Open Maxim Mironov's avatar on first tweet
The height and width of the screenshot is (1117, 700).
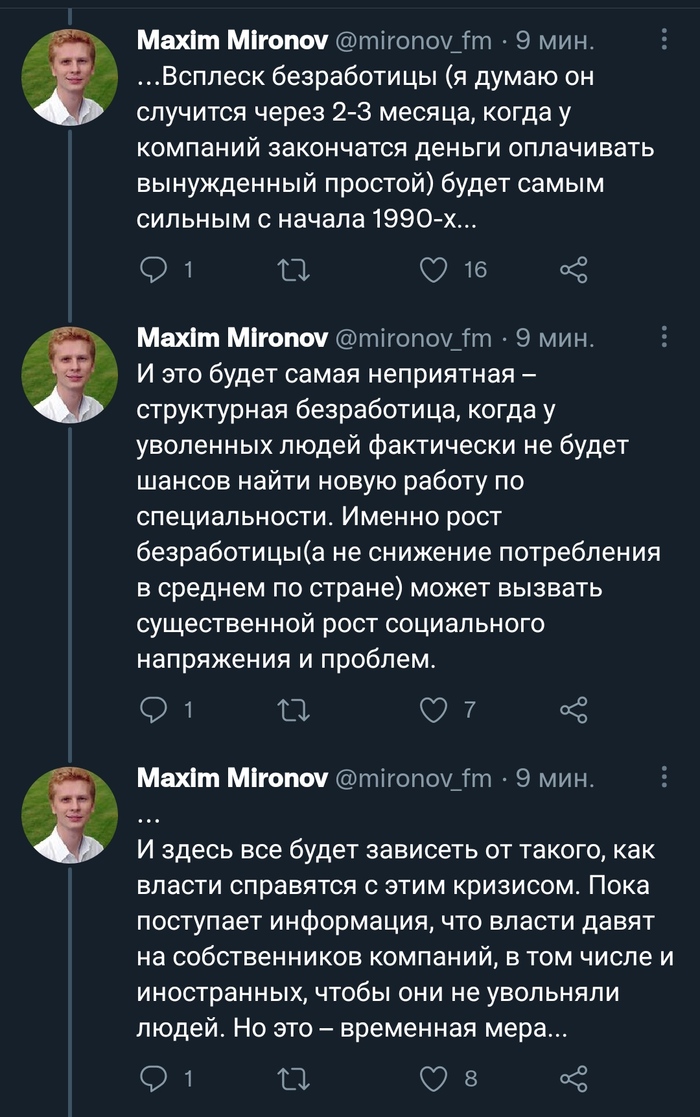pyautogui.click(x=71, y=77)
